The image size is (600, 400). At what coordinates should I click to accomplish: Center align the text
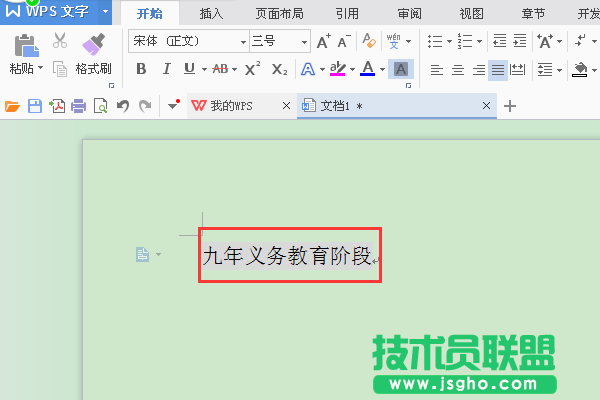pyautogui.click(x=458, y=70)
